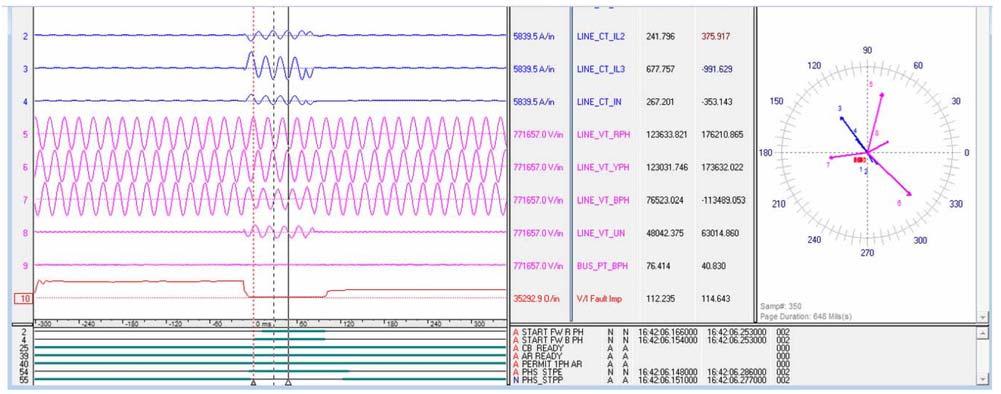
Task: Select analog channel number 2 label
Action: [x=25, y=36]
